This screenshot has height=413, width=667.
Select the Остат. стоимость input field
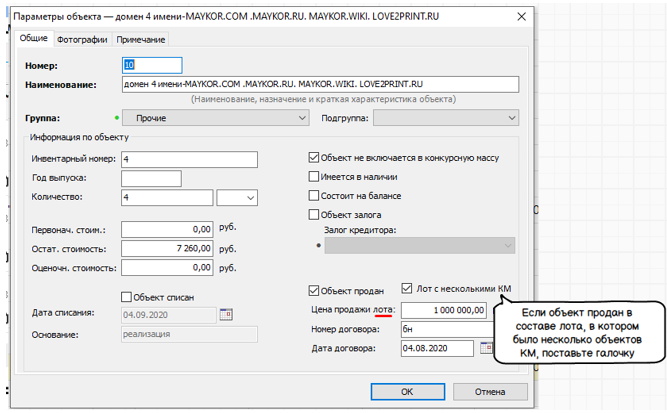coord(167,248)
